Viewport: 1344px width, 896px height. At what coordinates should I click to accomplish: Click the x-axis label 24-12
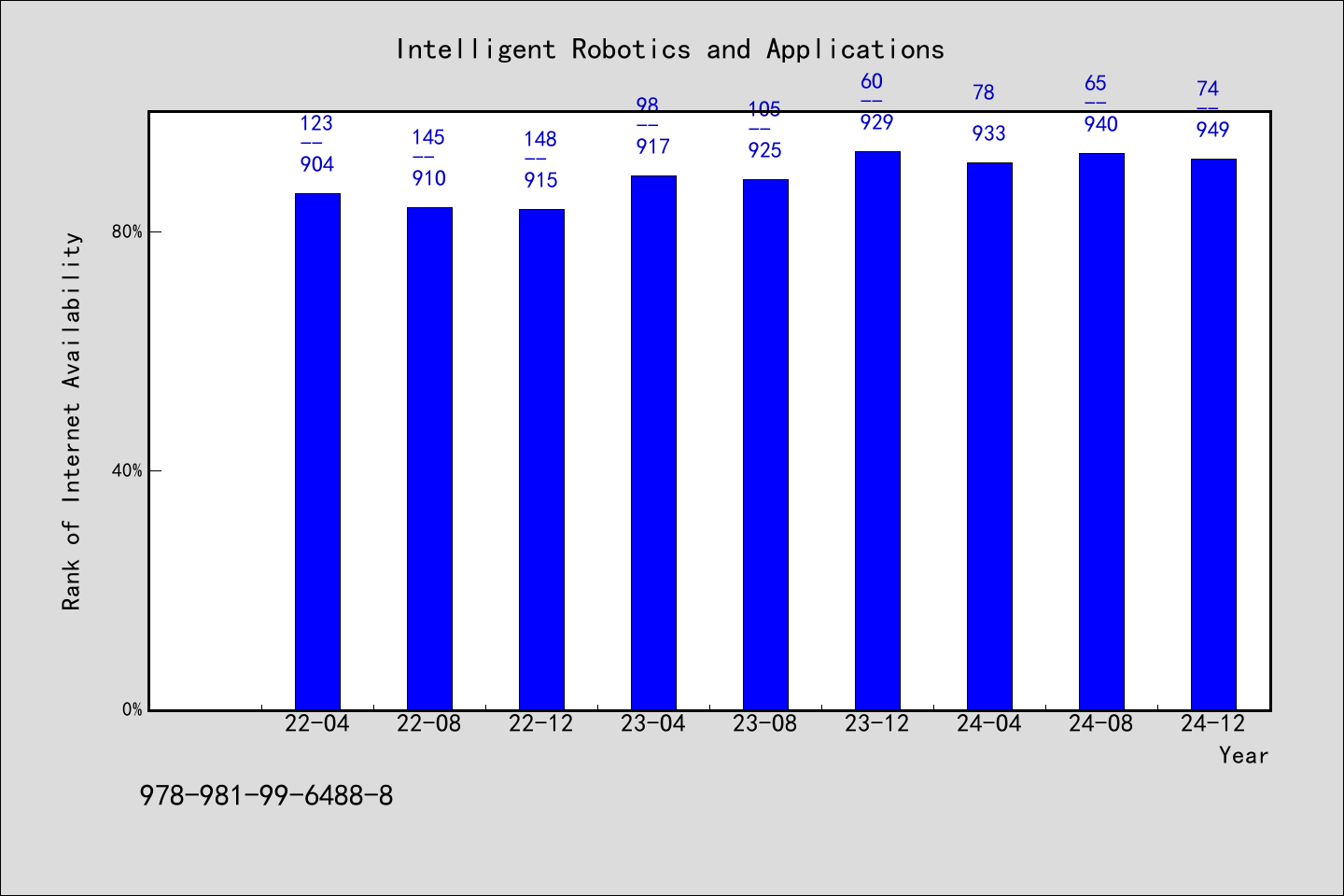coord(1213,724)
